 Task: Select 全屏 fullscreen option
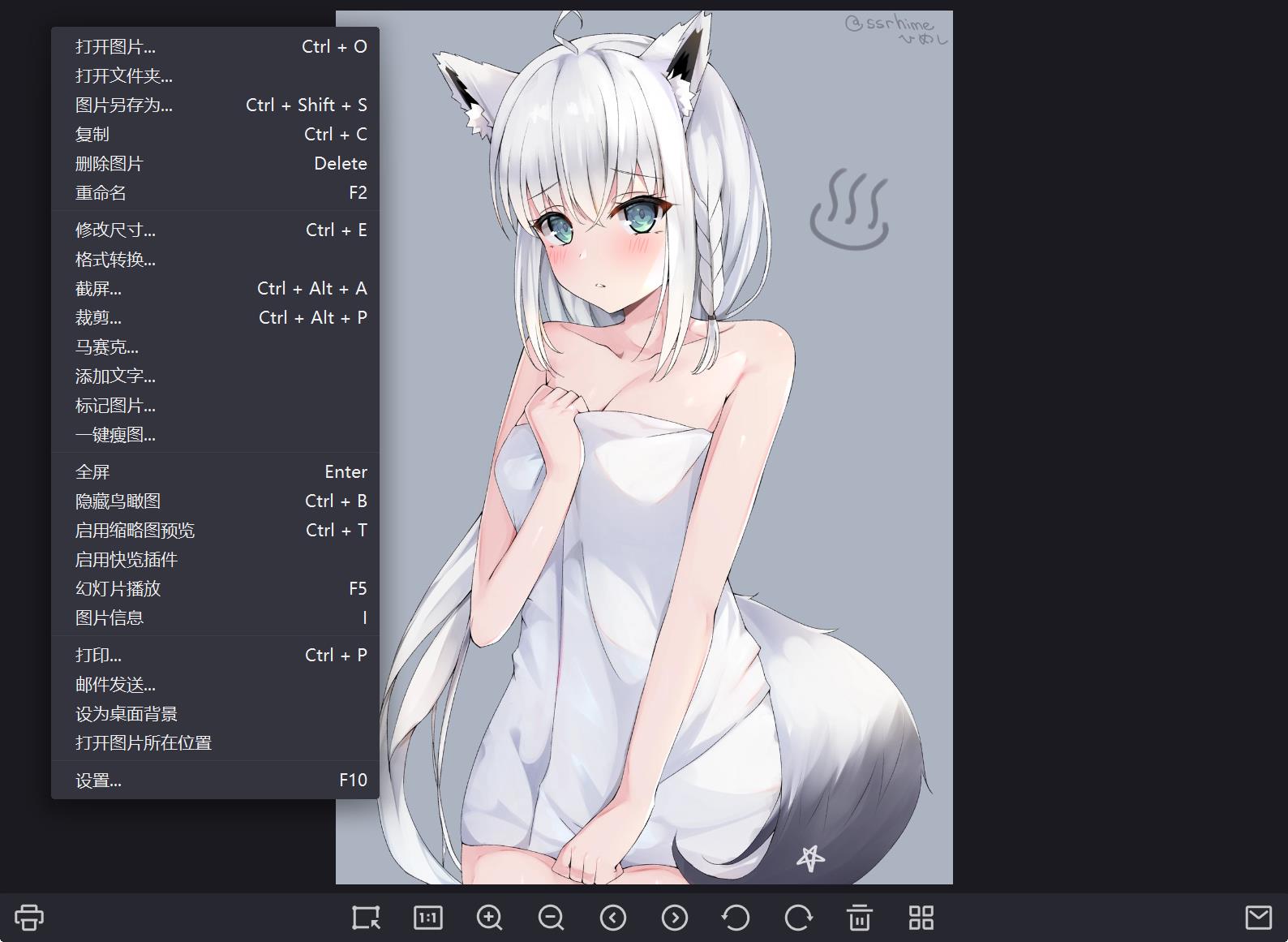pyautogui.click(x=215, y=472)
